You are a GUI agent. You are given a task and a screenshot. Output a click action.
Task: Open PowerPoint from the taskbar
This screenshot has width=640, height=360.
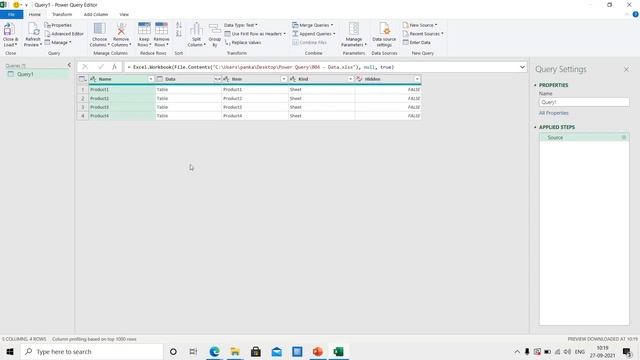[318, 351]
